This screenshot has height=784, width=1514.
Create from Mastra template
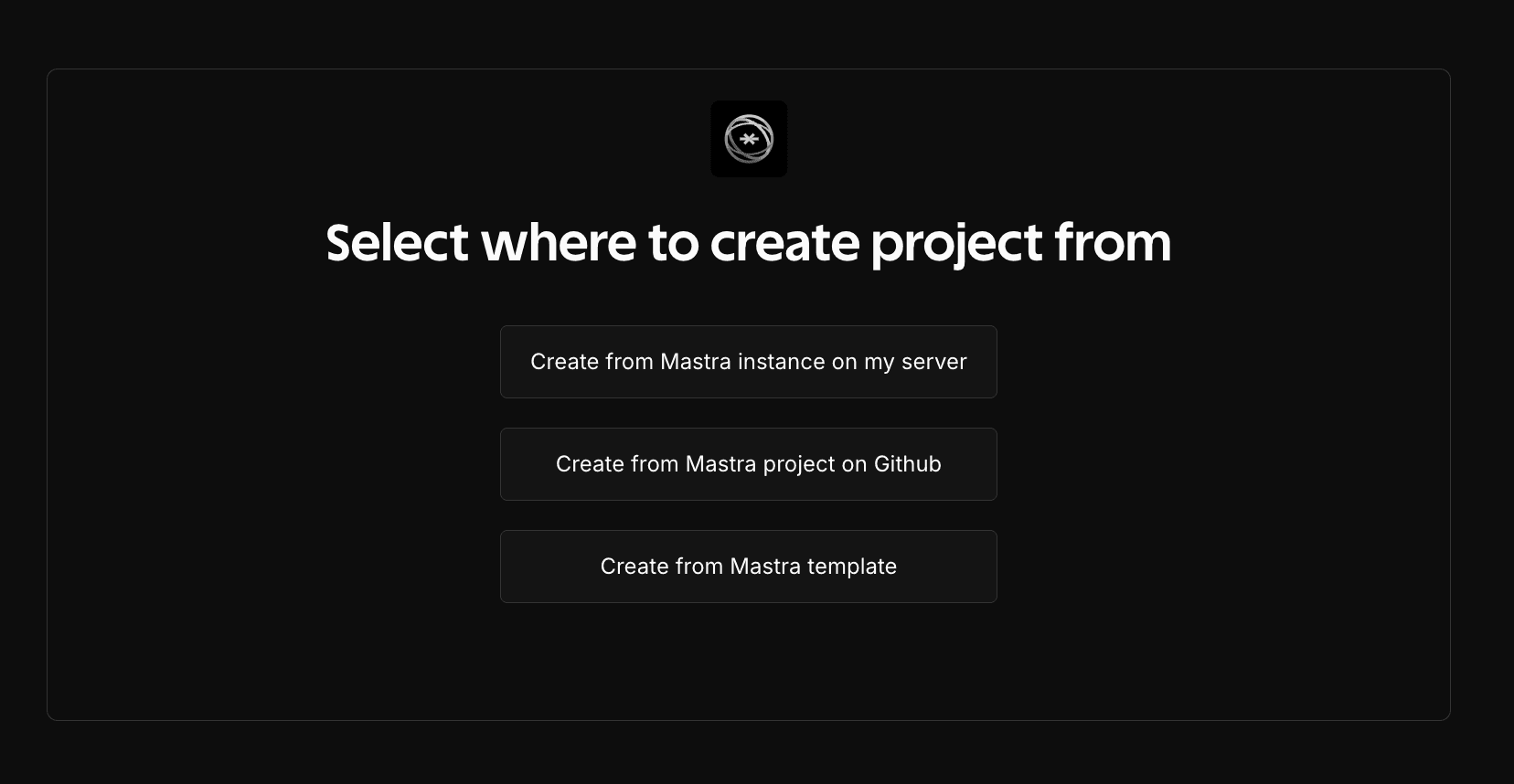(x=748, y=567)
